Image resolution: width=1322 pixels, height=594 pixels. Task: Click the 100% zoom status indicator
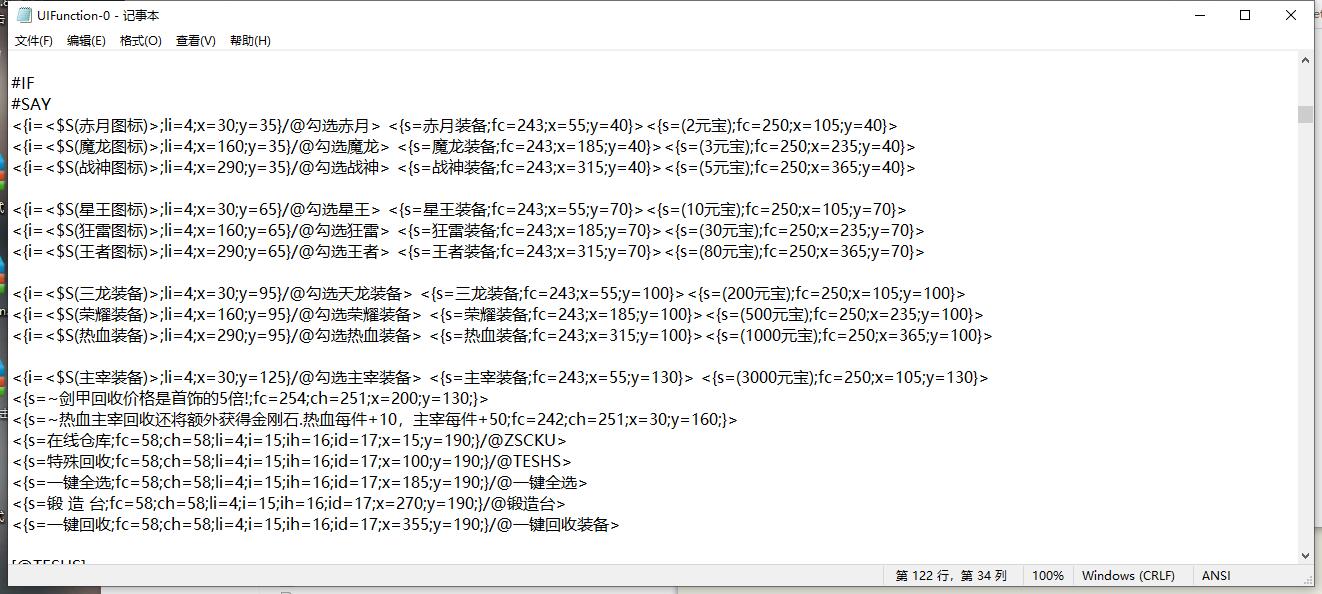pos(1047,576)
